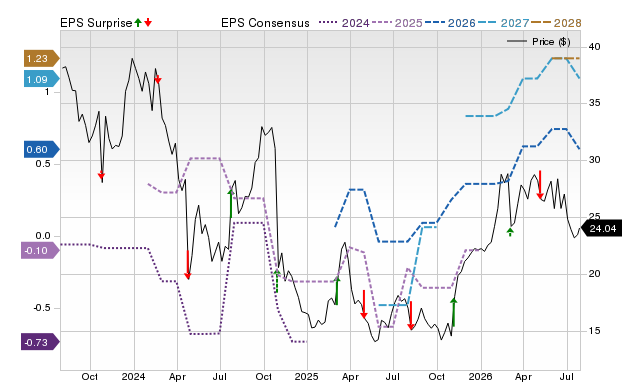Click the 20 label on the price axis
Screen dimensions: 640x382
coord(594,274)
